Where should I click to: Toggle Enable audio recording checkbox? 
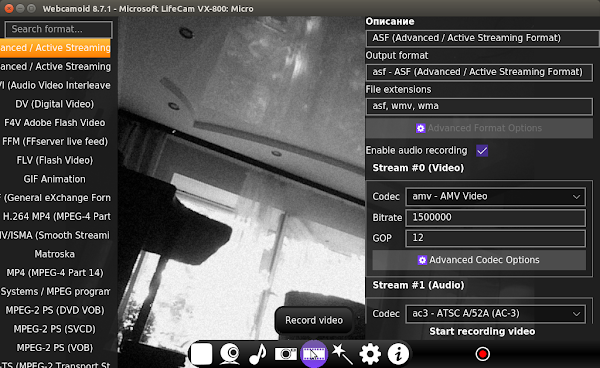point(482,150)
